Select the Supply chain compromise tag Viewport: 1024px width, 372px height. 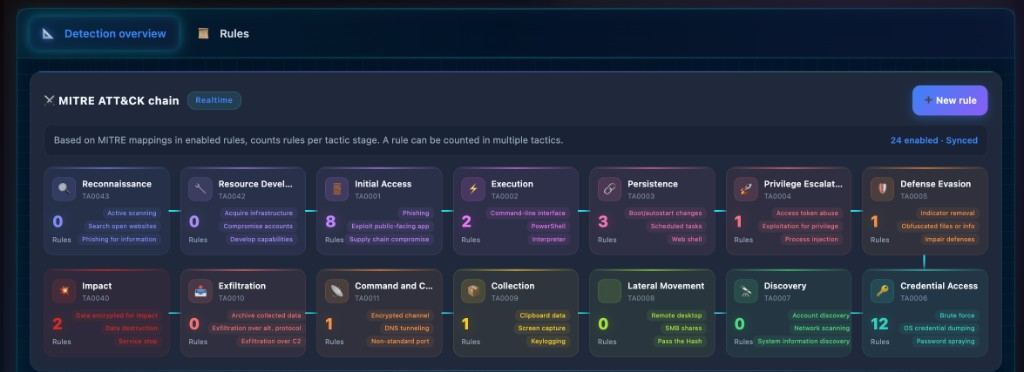coord(389,240)
